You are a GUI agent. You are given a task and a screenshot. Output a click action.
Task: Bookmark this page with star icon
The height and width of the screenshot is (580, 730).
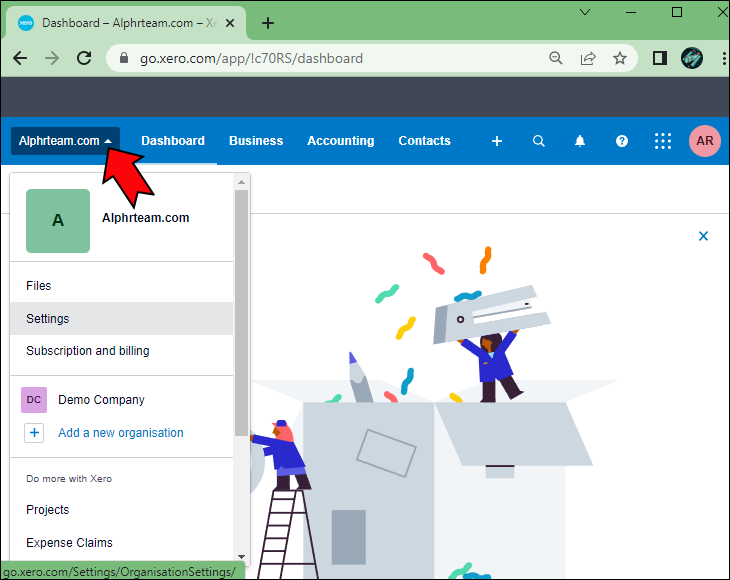620,58
